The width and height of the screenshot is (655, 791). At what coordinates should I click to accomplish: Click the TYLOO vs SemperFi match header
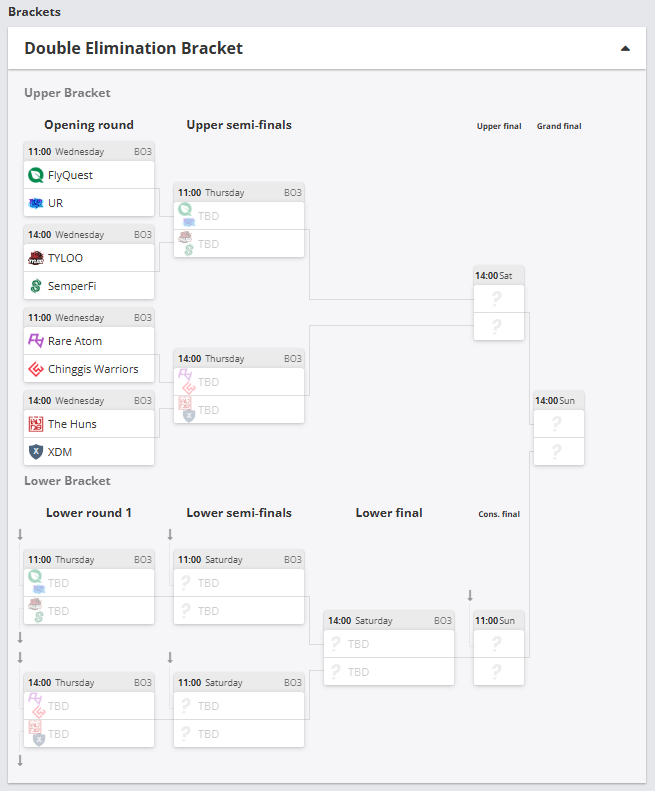tap(89, 235)
